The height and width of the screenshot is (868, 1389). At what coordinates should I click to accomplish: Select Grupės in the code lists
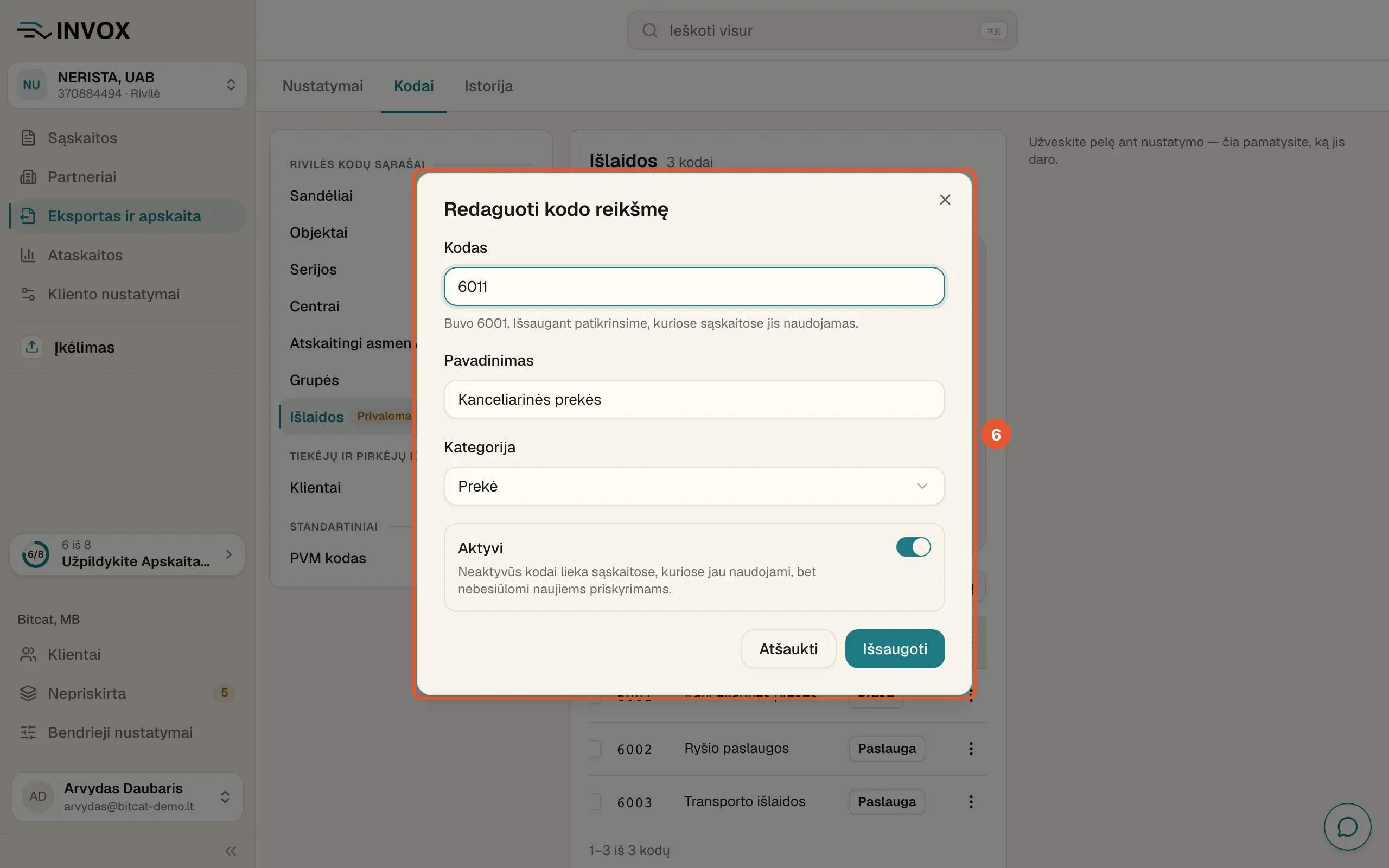click(315, 380)
